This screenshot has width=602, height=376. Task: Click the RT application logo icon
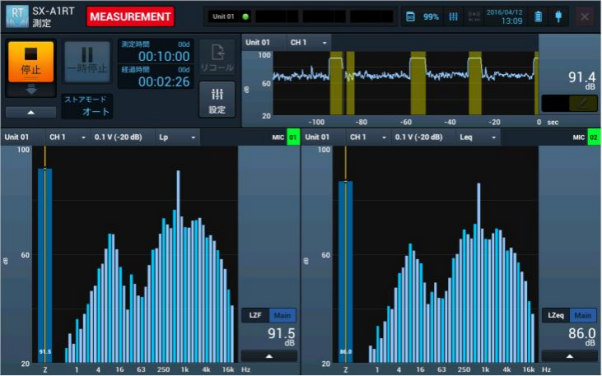(x=17, y=16)
